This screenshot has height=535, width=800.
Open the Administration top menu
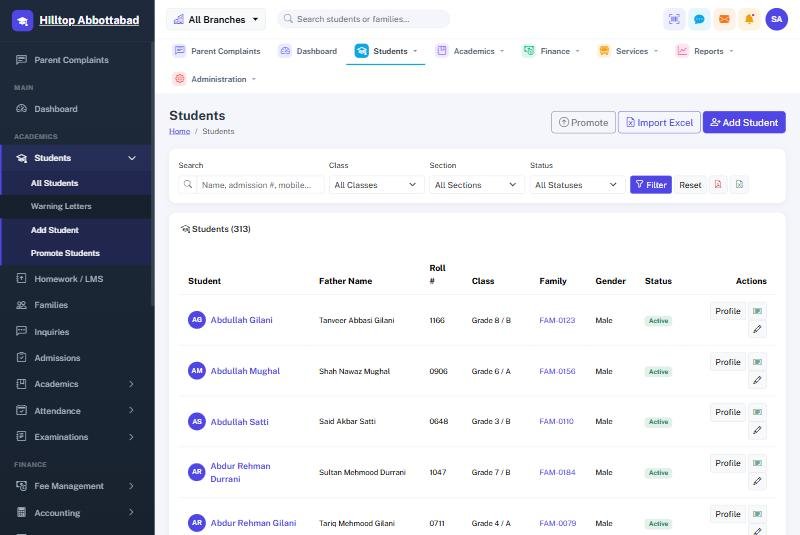tap(214, 79)
